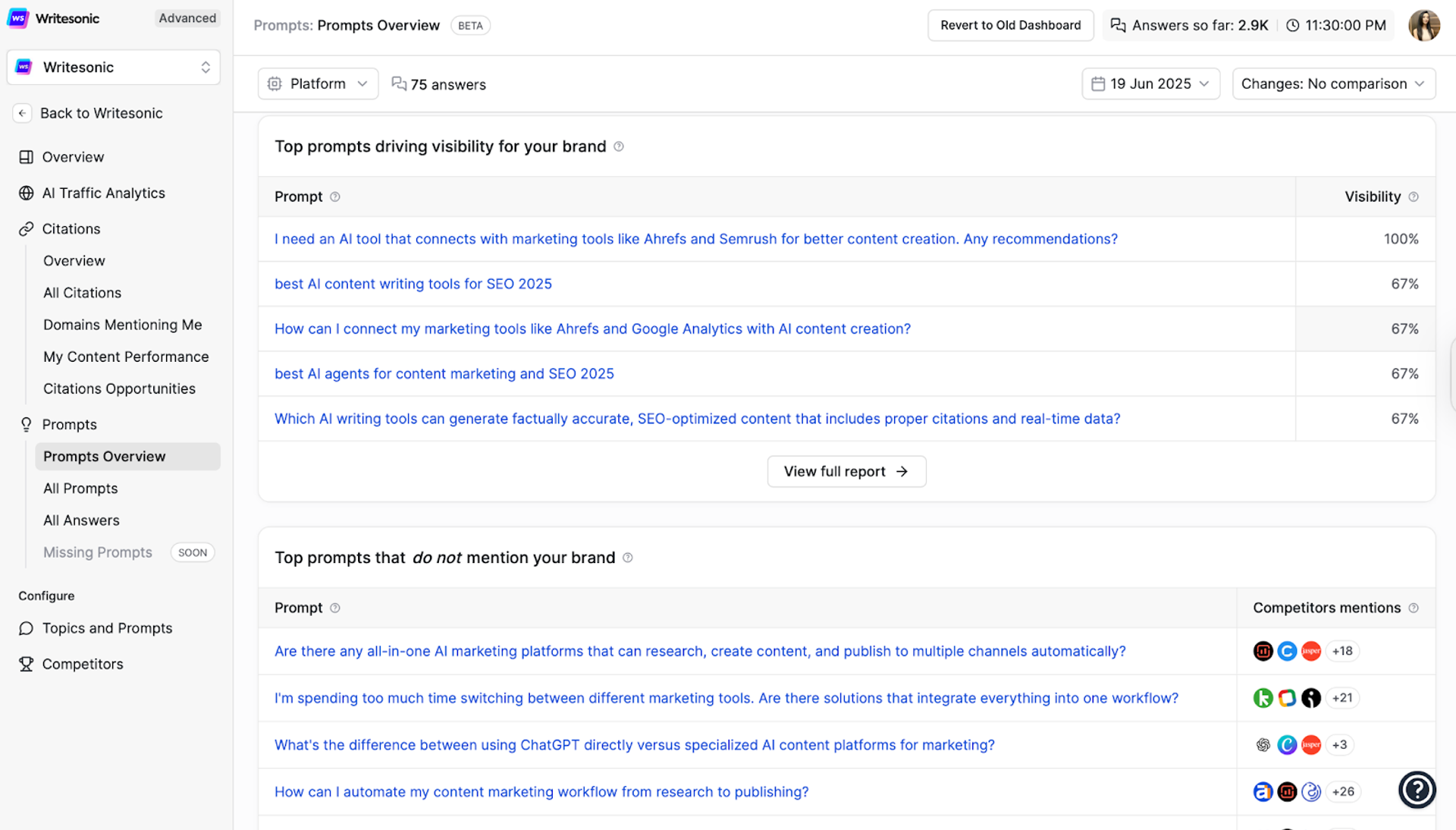This screenshot has height=830, width=1456.
Task: Open the user profile avatar
Action: [1423, 25]
